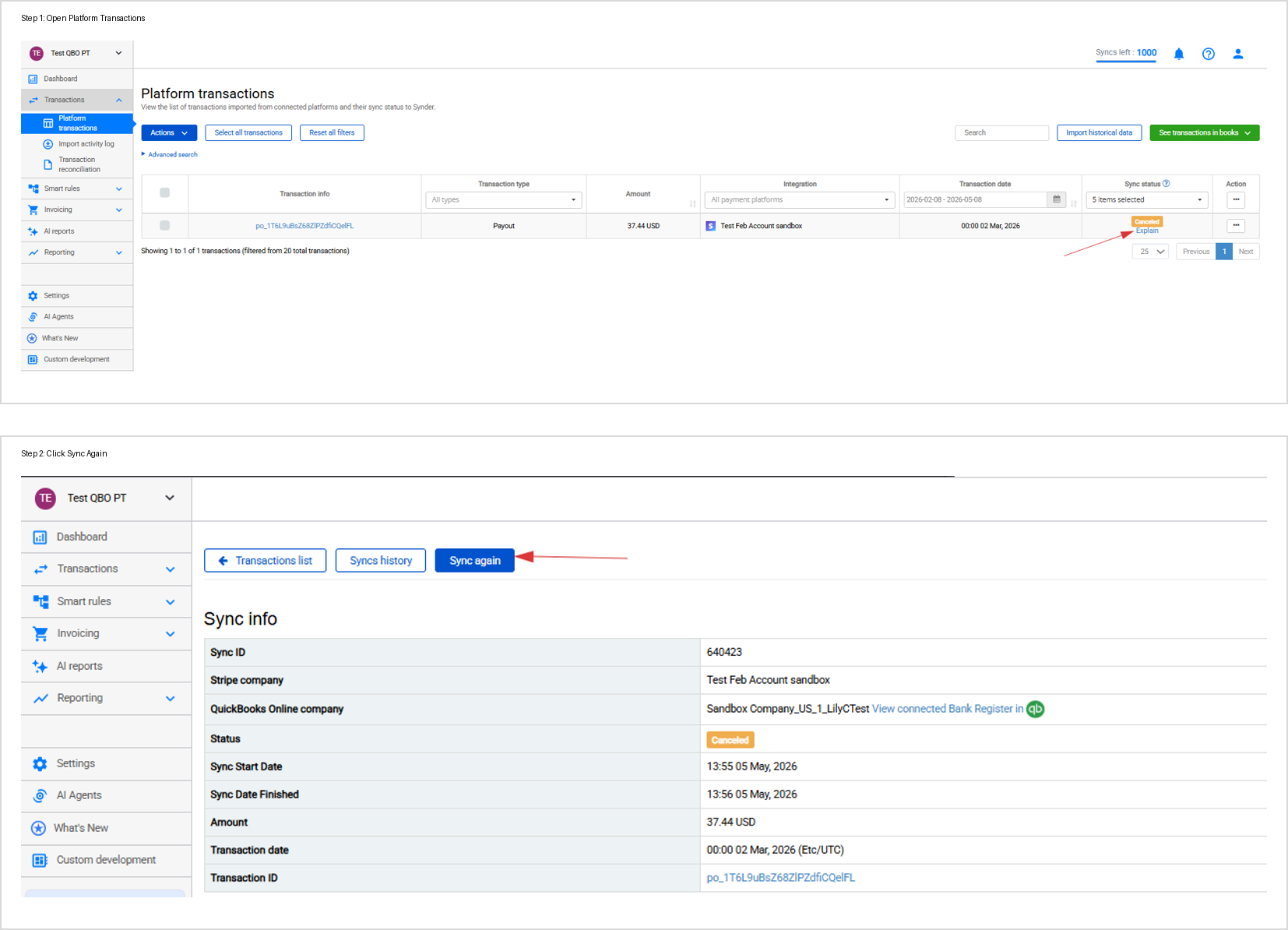Open AI Agents in Step 2 sidebar
This screenshot has height=930, width=1288.
106,795
